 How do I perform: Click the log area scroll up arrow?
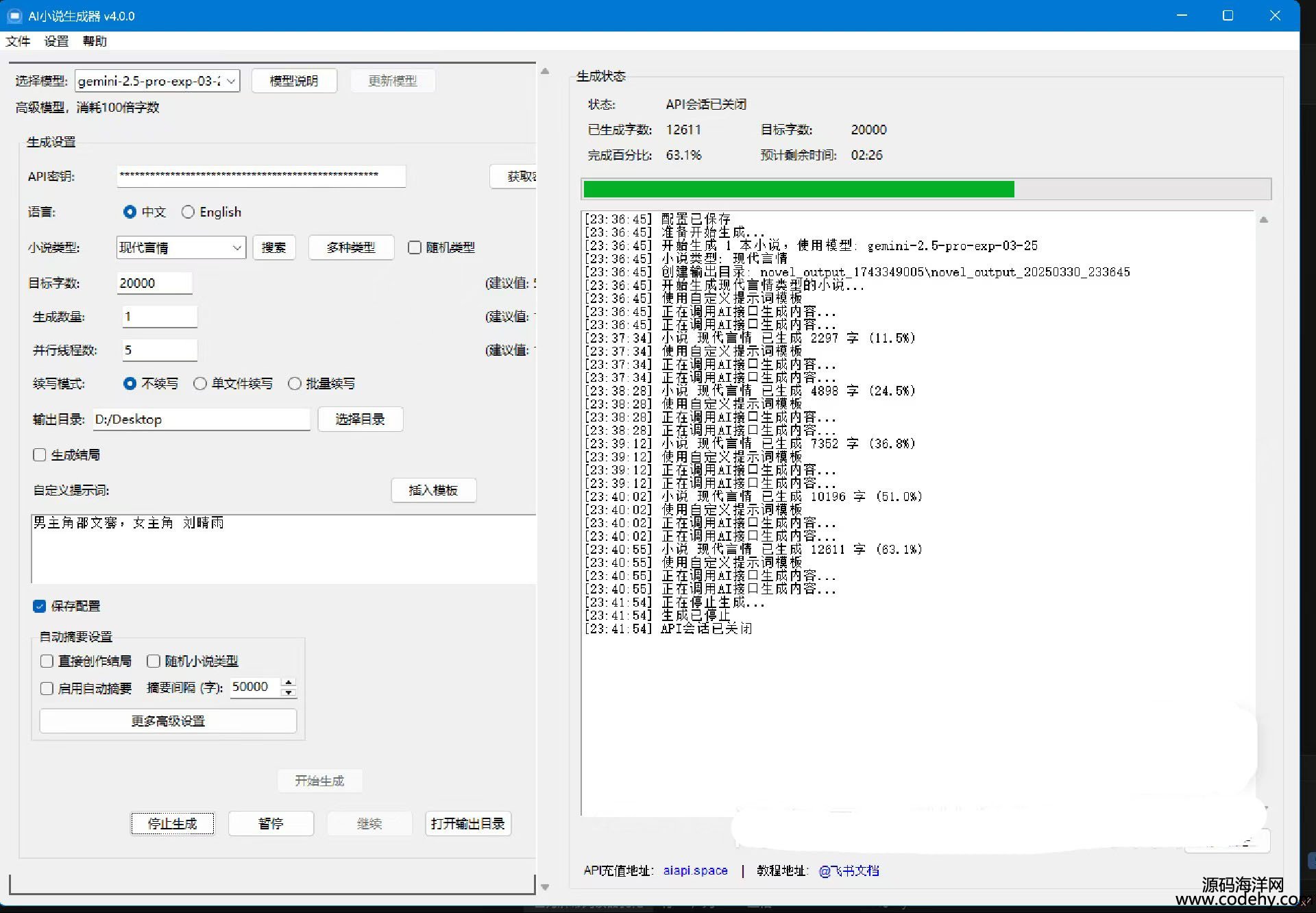(x=1264, y=220)
